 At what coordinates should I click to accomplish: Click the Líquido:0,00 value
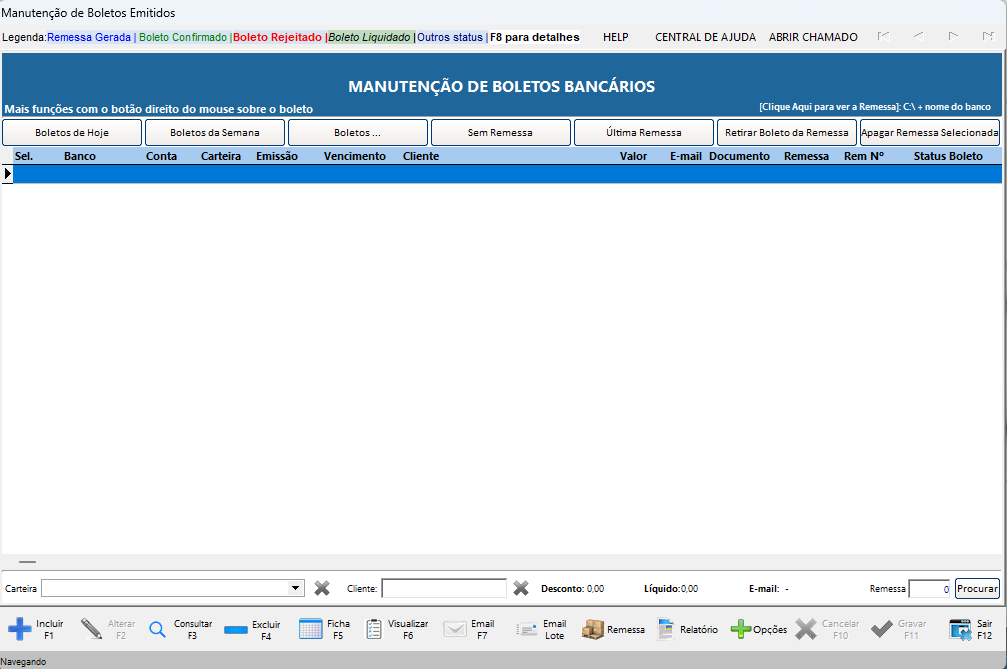[671, 588]
